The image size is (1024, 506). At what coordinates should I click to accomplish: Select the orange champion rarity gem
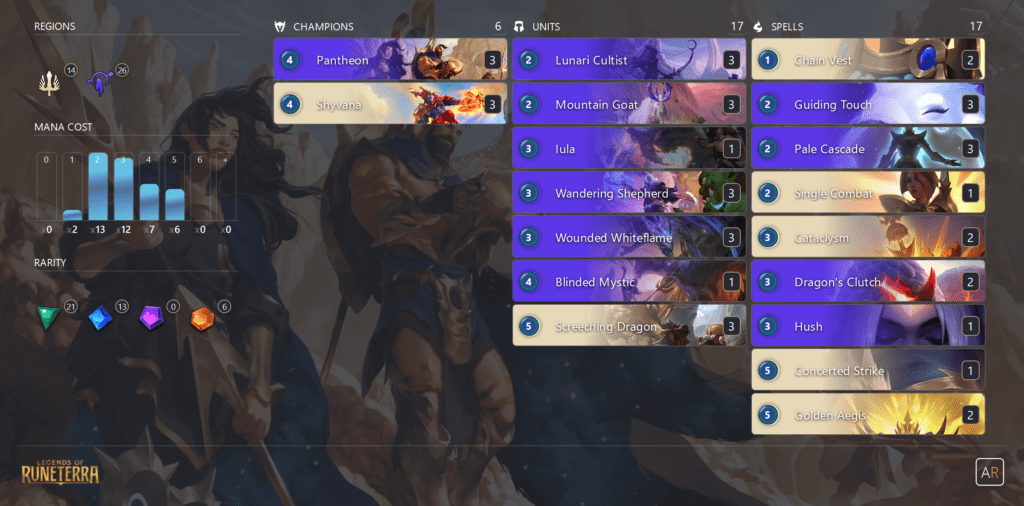tap(202, 318)
